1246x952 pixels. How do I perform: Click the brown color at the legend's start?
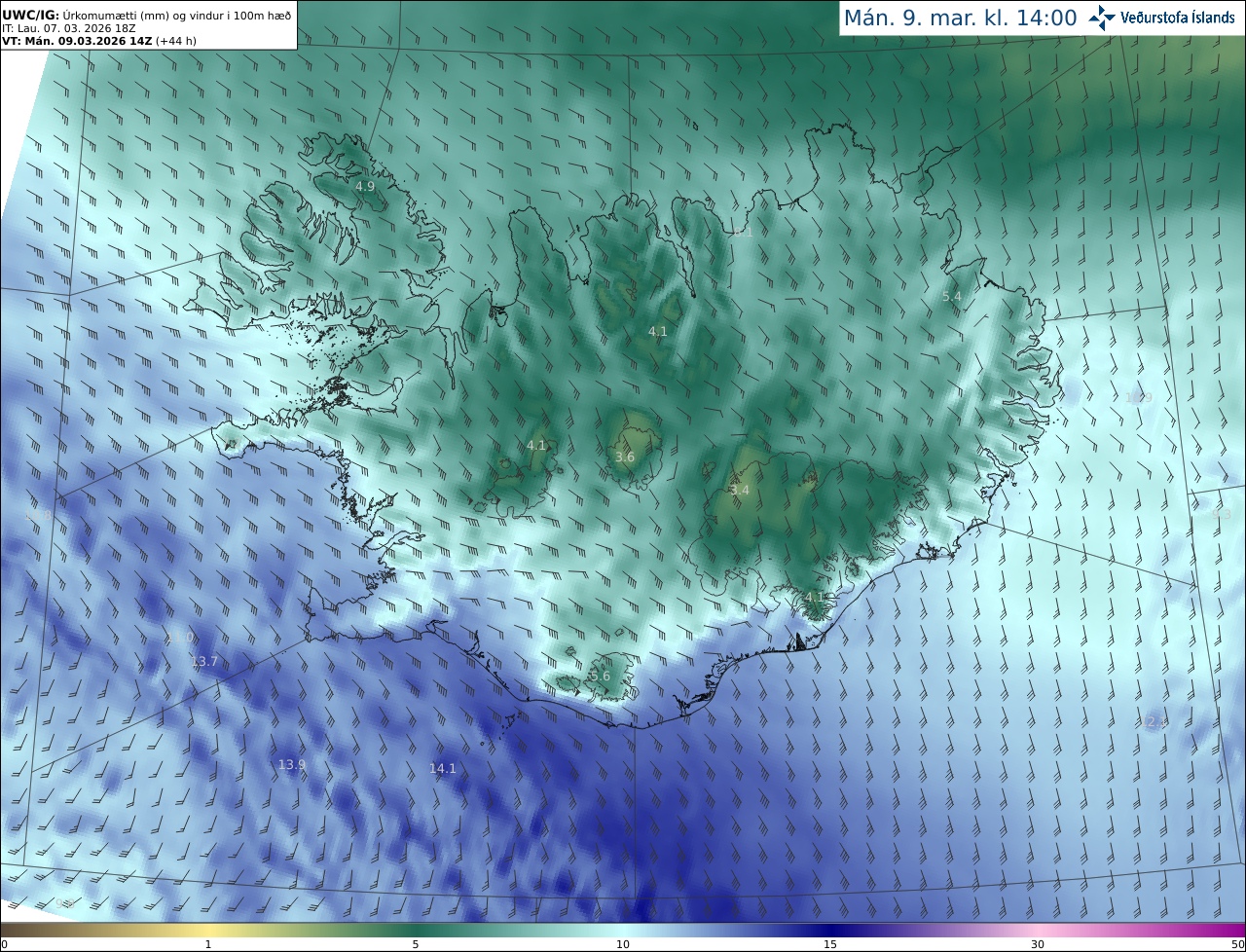pyautogui.click(x=10, y=930)
